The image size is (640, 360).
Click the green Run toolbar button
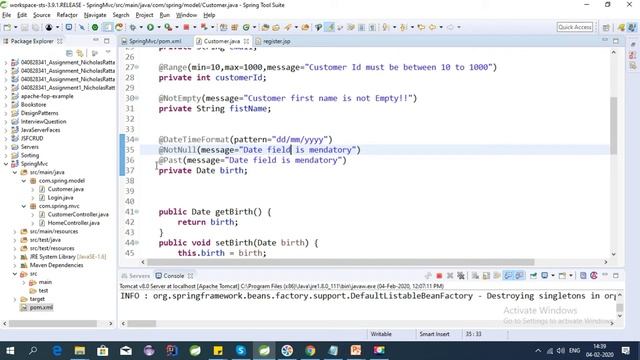[x=150, y=27]
